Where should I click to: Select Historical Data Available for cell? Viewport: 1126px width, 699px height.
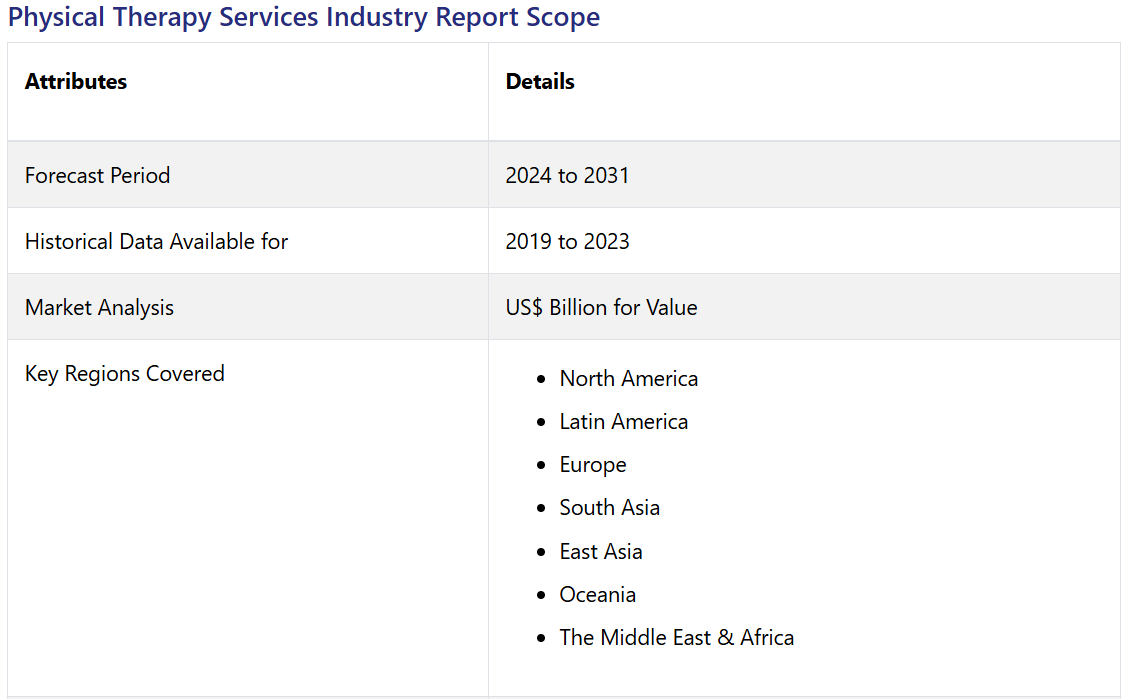coord(156,241)
